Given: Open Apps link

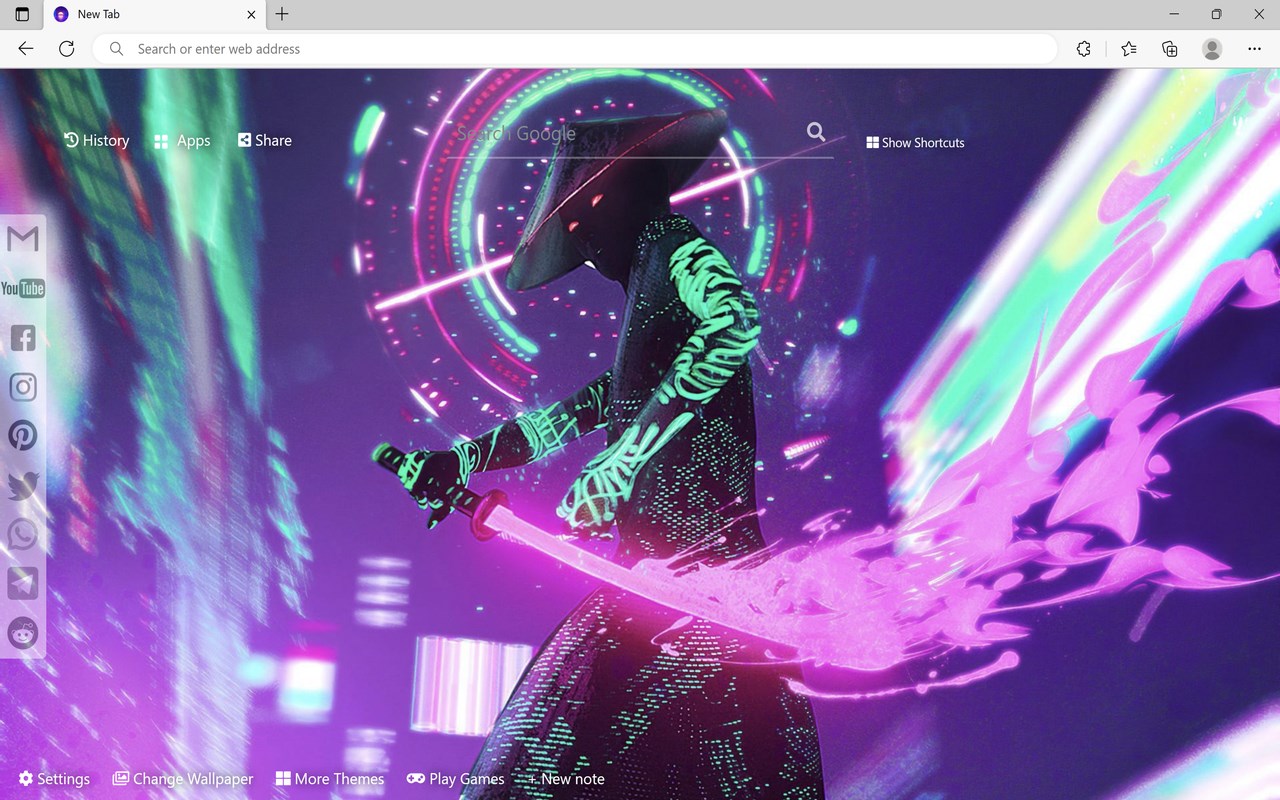Looking at the screenshot, I should tap(182, 141).
